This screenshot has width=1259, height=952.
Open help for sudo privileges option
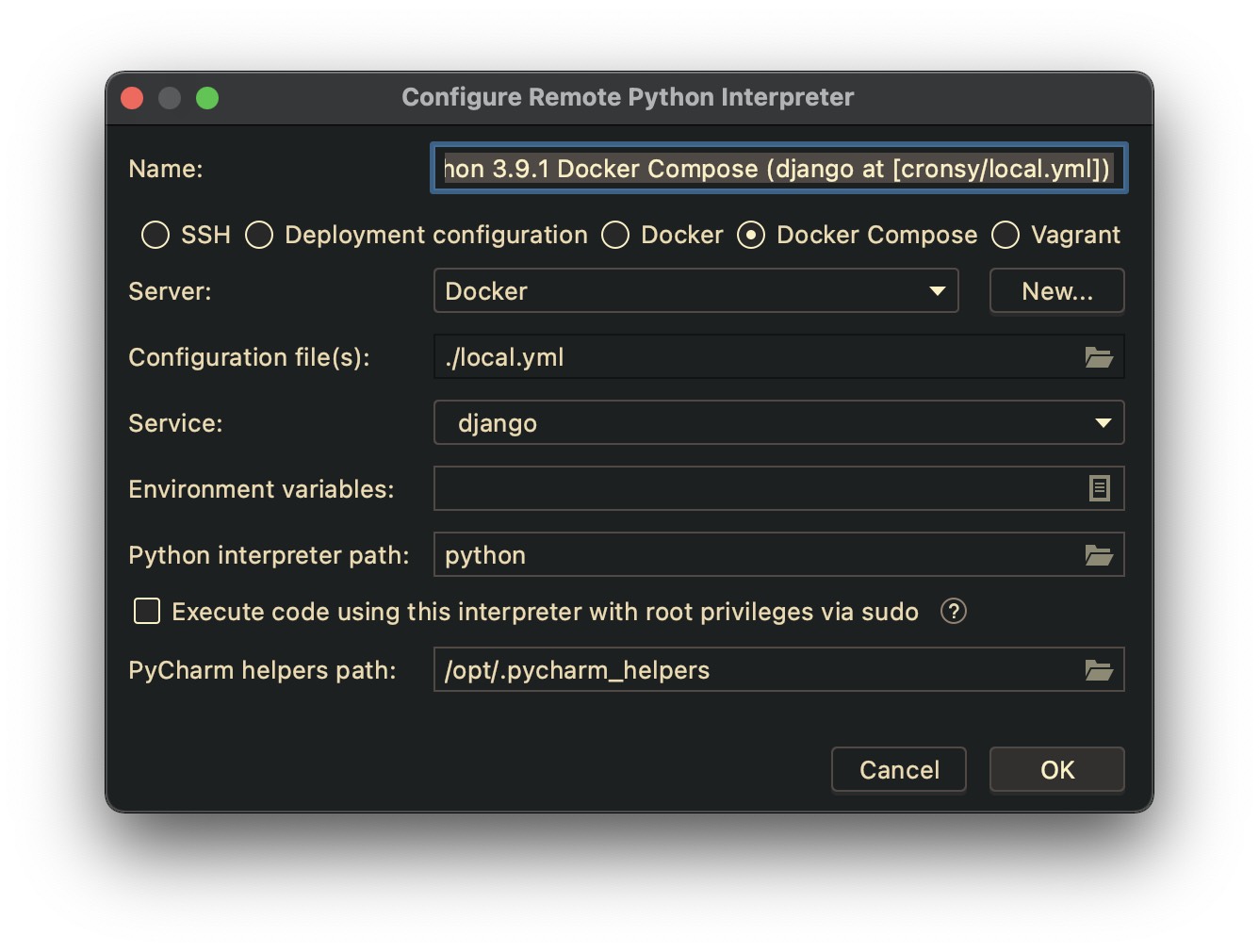[953, 612]
